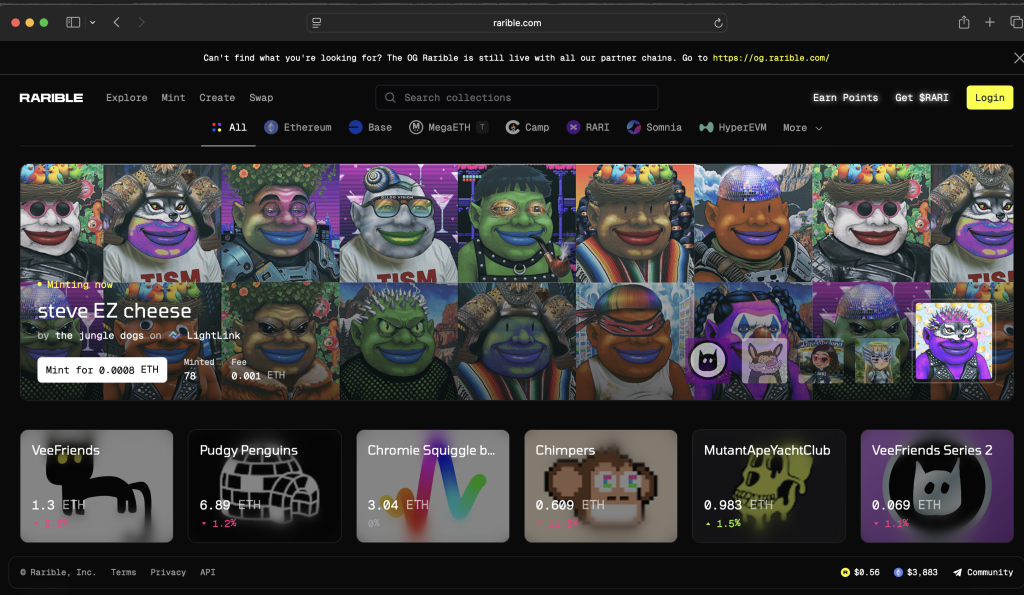The width and height of the screenshot is (1024, 595).
Task: Click the Mint for 0.0008 ETH button
Action: point(102,370)
